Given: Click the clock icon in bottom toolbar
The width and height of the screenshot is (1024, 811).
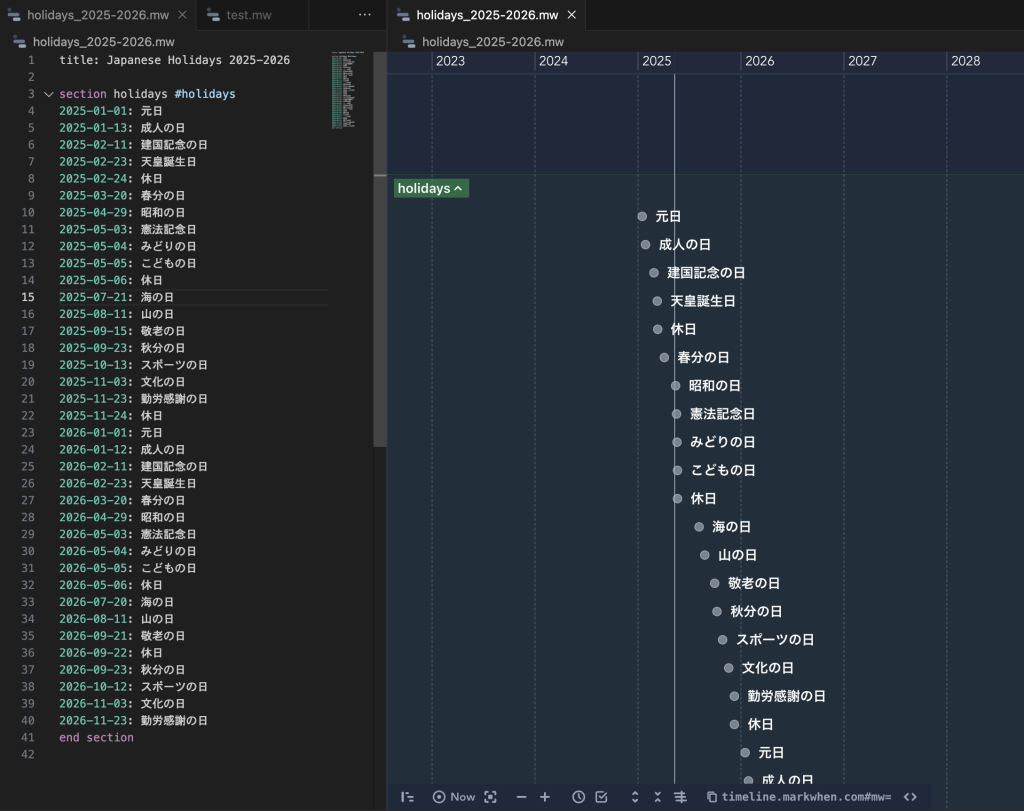Looking at the screenshot, I should [x=578, y=797].
